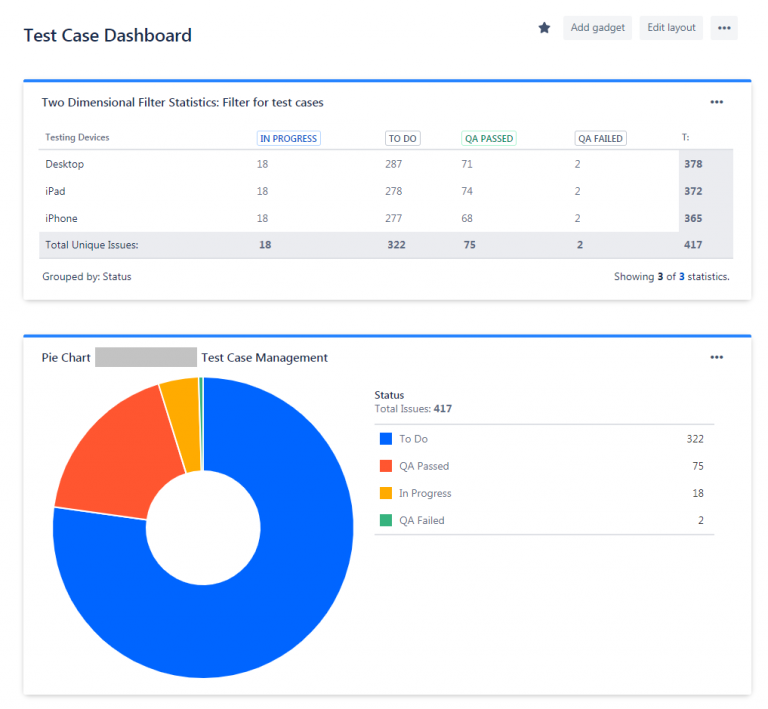Open the To Do legend count 322
The height and width of the screenshot is (709, 768).
tap(694, 439)
